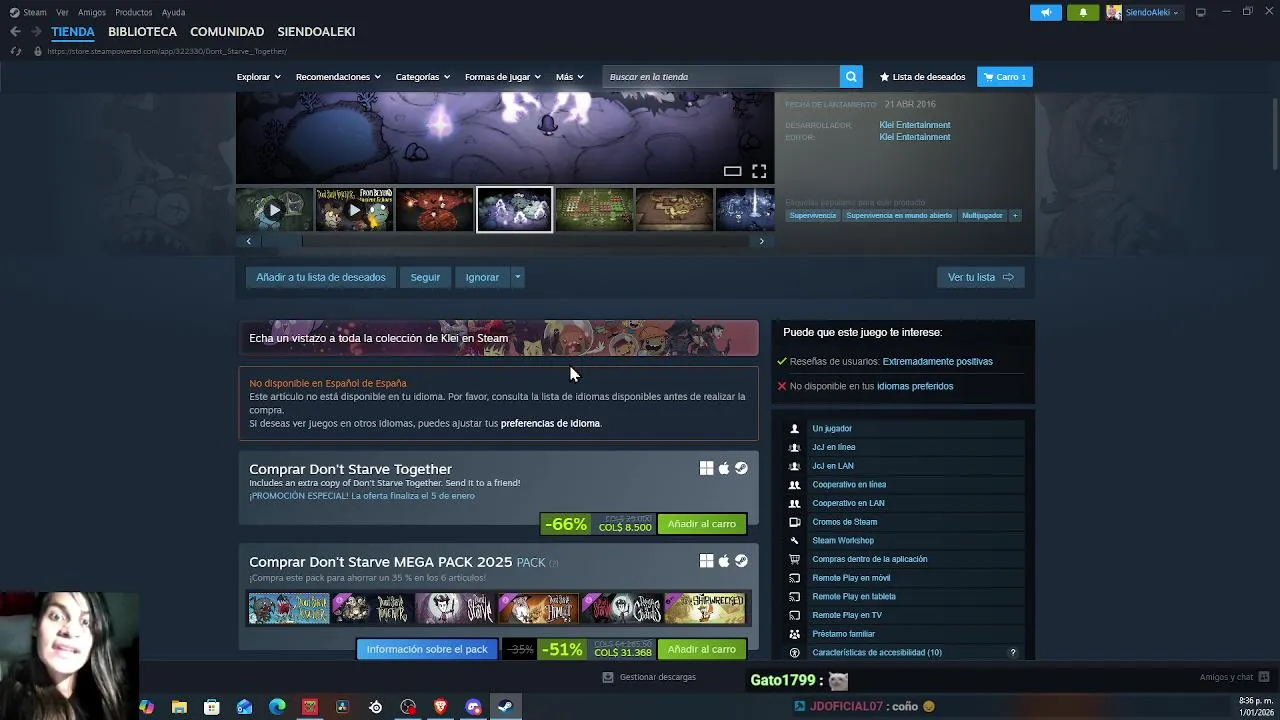Image resolution: width=1280 pixels, height=720 pixels.
Task: Open the Cooperativo en línea feature link
Action: pos(849,484)
